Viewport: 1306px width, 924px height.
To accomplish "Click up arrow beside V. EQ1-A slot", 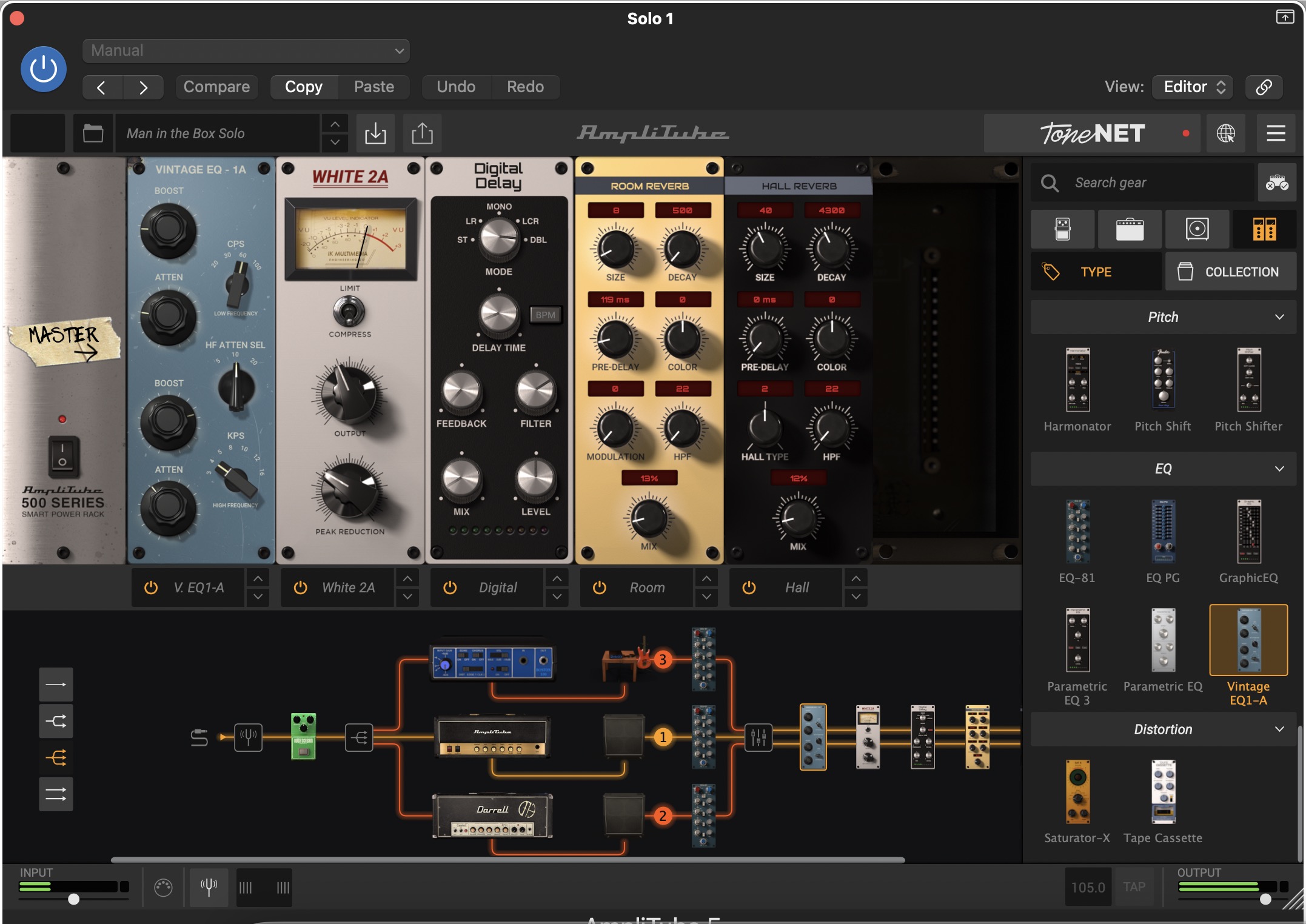I will point(258,578).
